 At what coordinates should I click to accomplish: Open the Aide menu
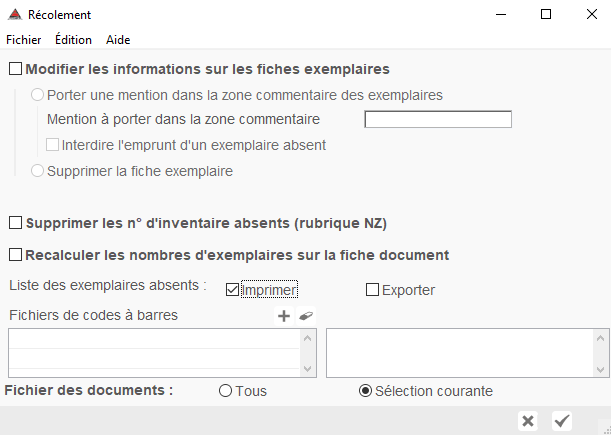click(x=118, y=40)
